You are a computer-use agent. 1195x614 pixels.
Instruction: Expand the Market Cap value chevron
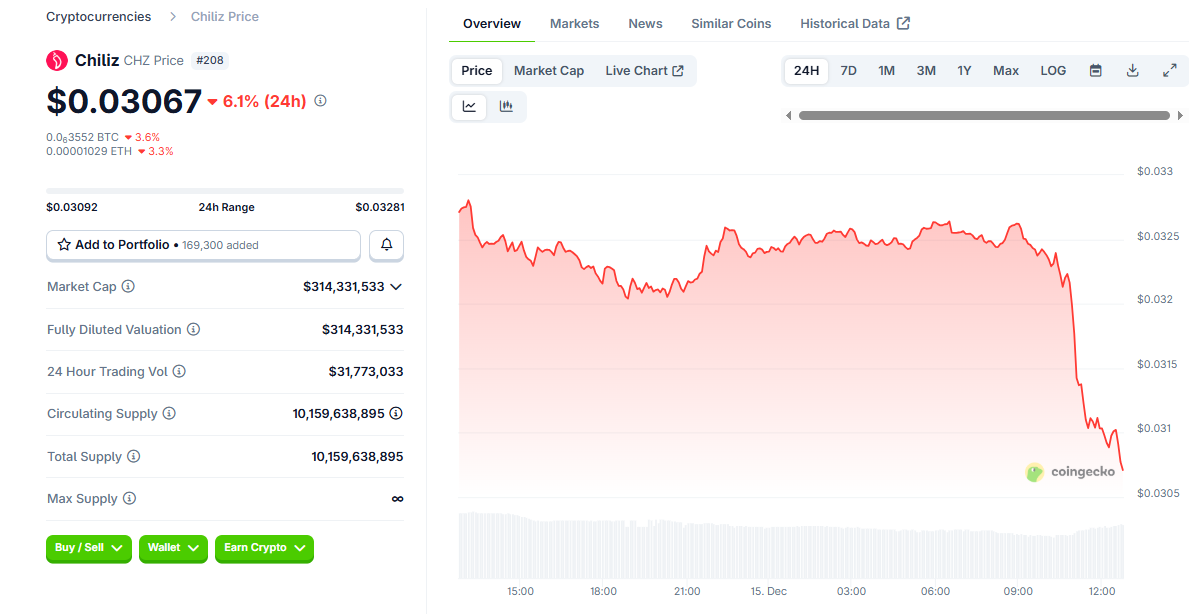click(x=396, y=287)
